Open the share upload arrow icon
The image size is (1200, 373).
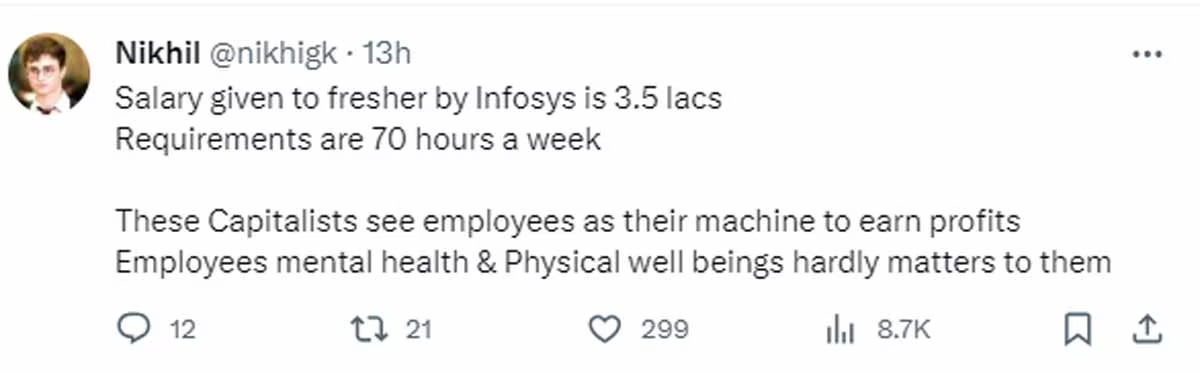[1148, 329]
